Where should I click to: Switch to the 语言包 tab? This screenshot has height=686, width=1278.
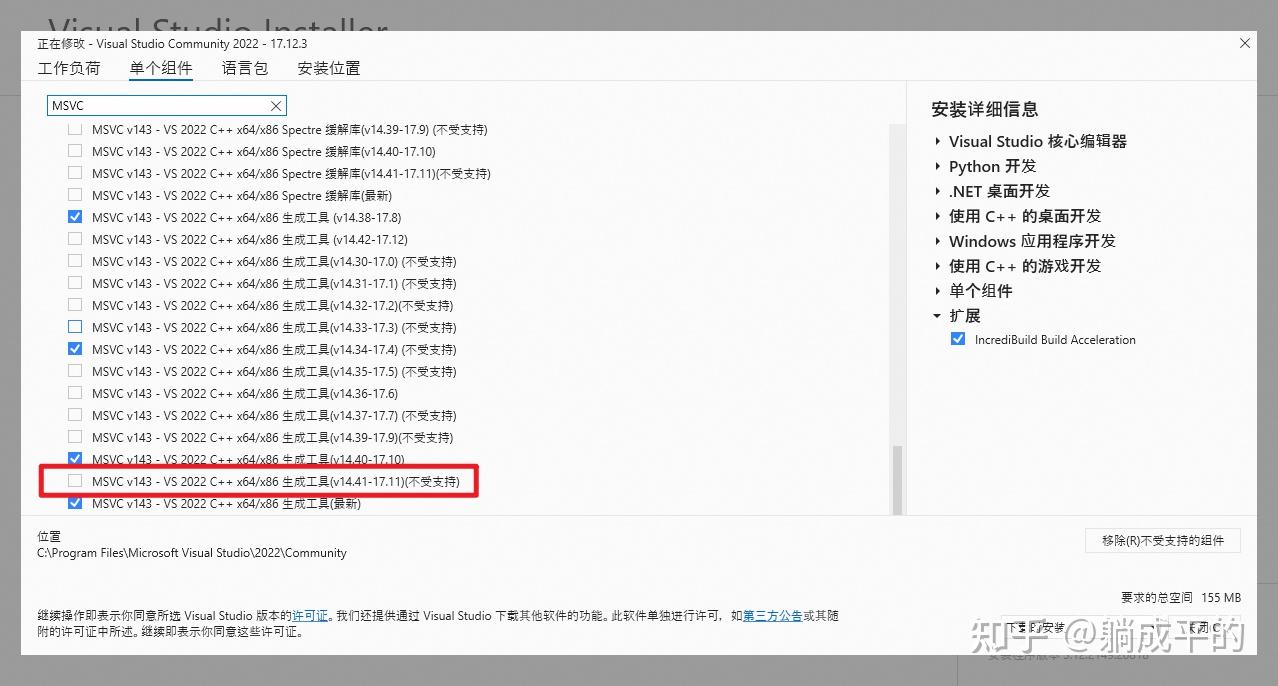(244, 68)
